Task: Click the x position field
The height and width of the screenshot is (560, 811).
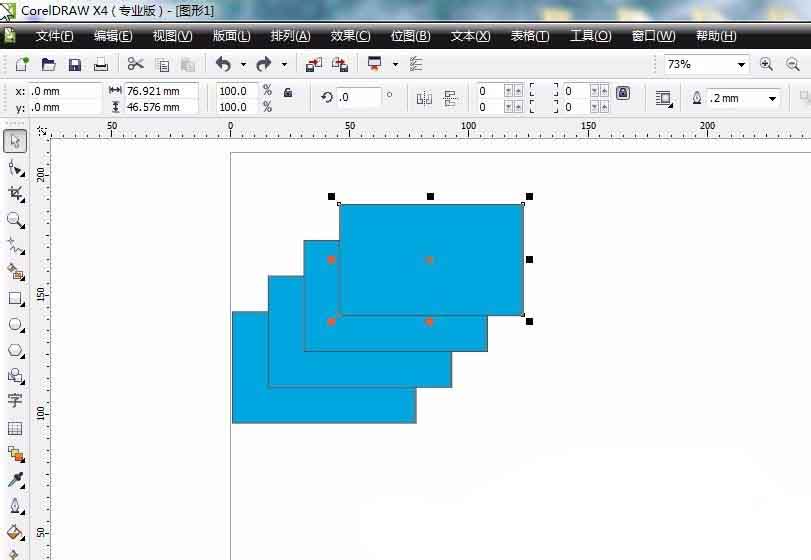Action: pos(65,91)
